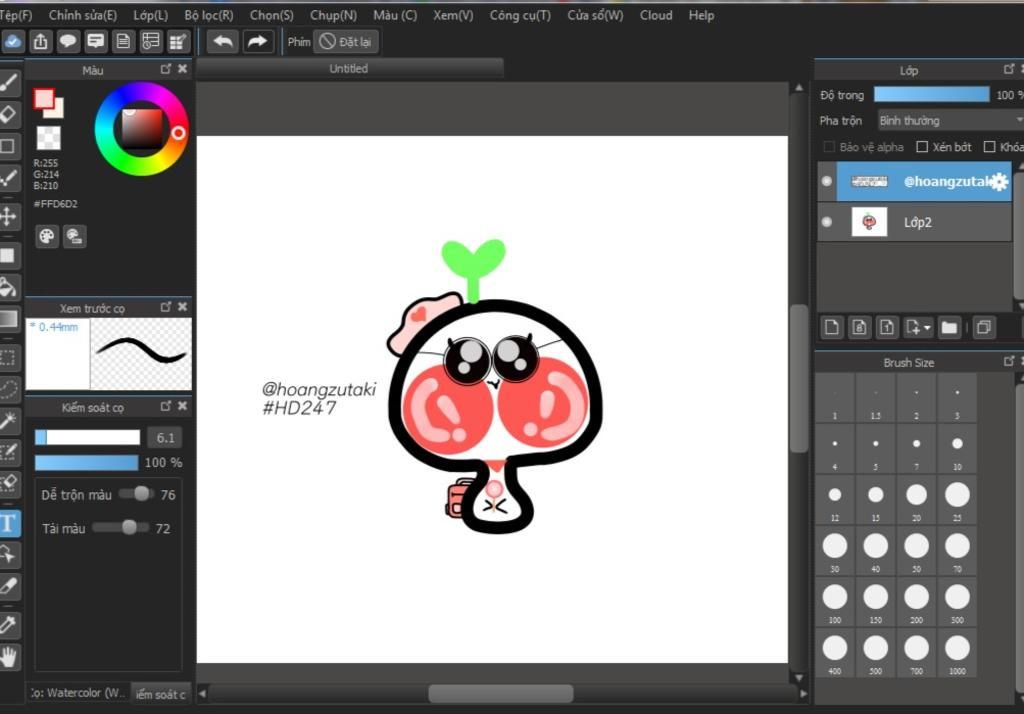The image size is (1024, 714).
Task: Choose brush size 10 preset
Action: pyautogui.click(x=957, y=447)
